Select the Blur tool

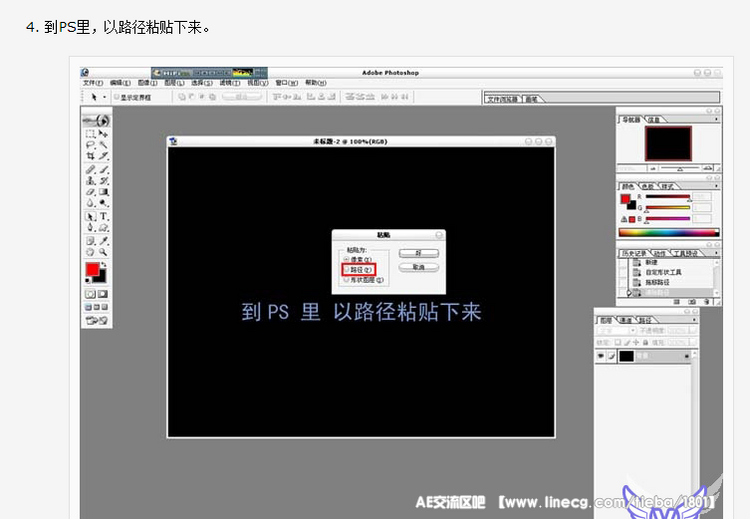tap(90, 203)
